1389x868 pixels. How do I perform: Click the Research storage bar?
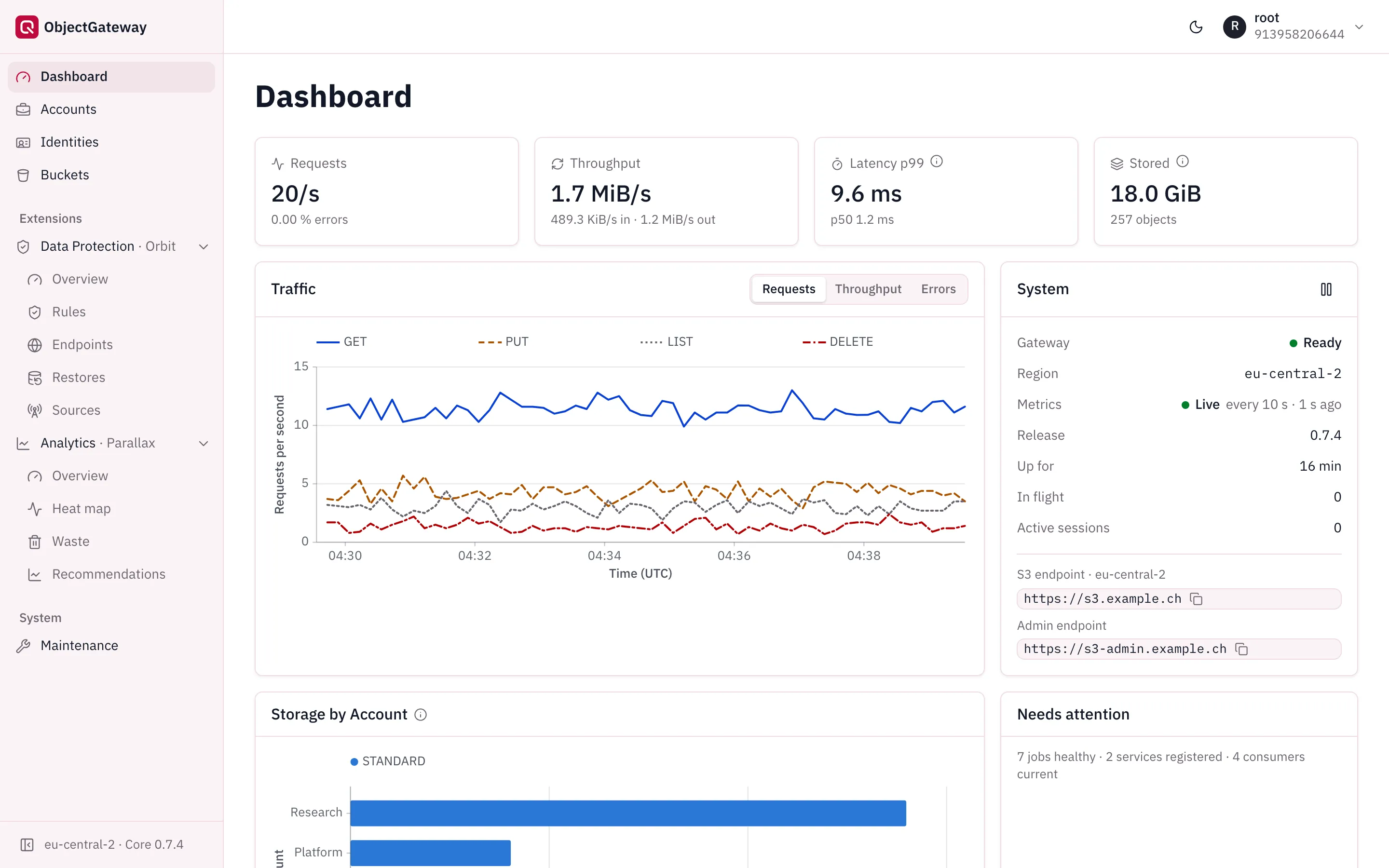628,813
